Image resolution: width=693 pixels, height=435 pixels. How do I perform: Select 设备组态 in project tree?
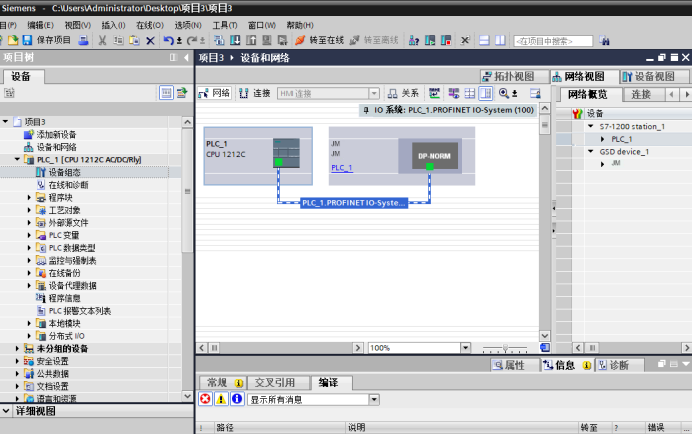click(x=65, y=172)
